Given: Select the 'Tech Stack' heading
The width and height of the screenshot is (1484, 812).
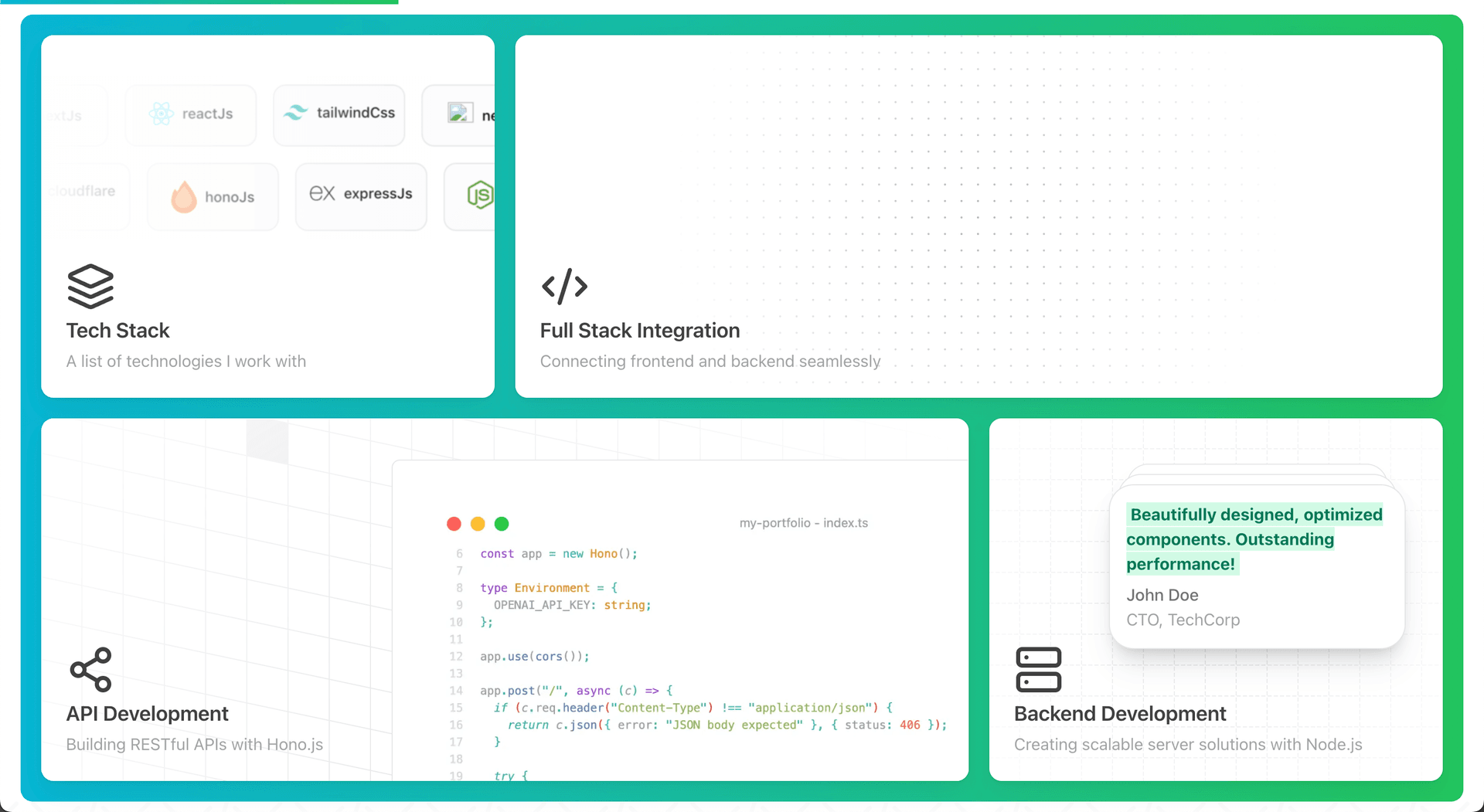Looking at the screenshot, I should click(117, 331).
